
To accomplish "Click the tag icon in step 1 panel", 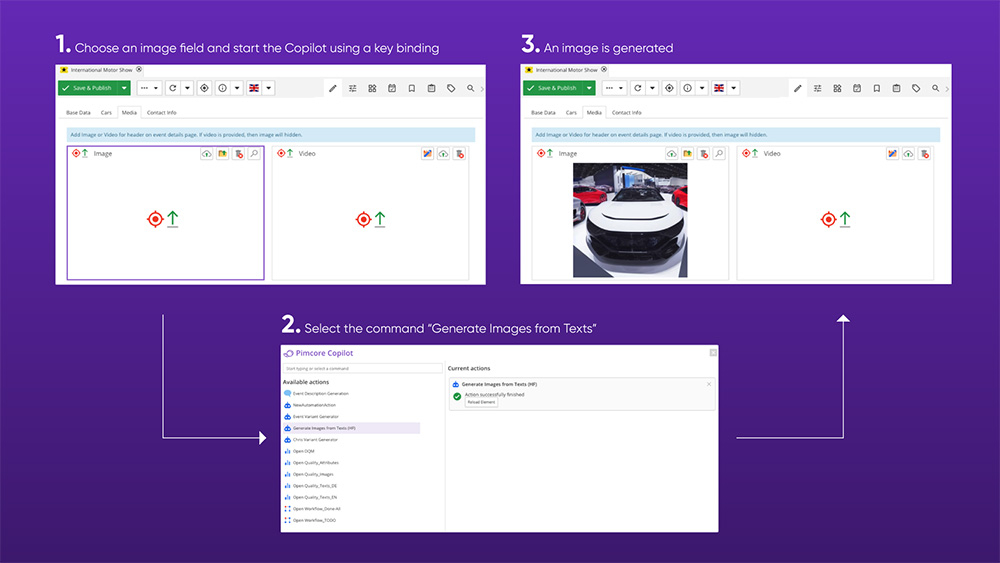I will click(452, 89).
